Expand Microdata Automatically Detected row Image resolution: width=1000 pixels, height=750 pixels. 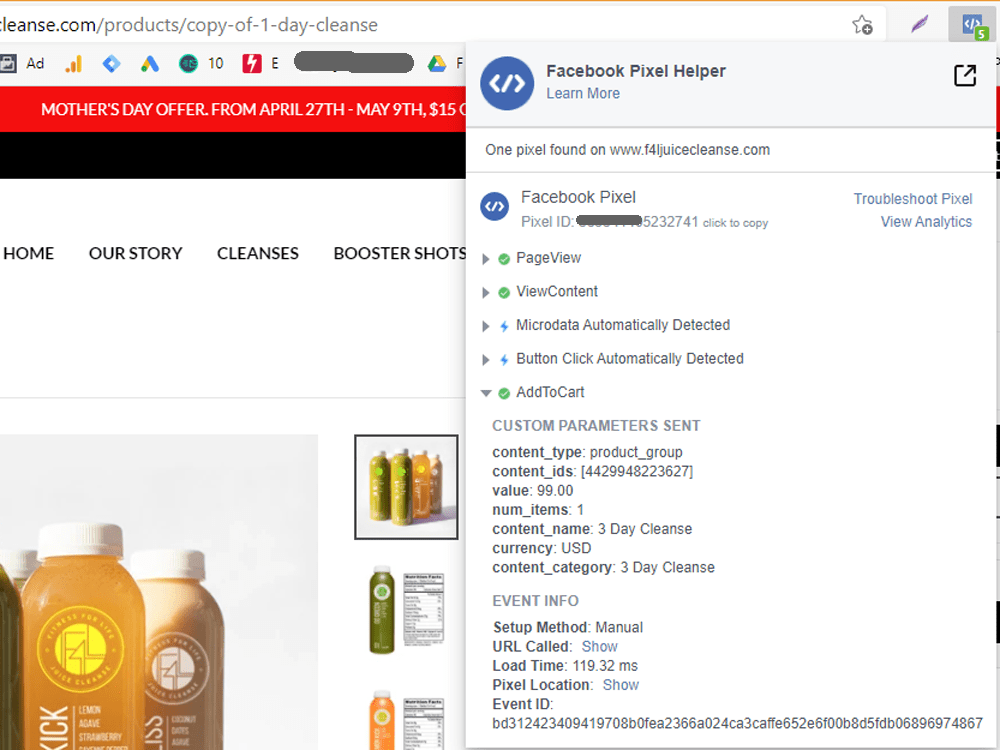[486, 326]
